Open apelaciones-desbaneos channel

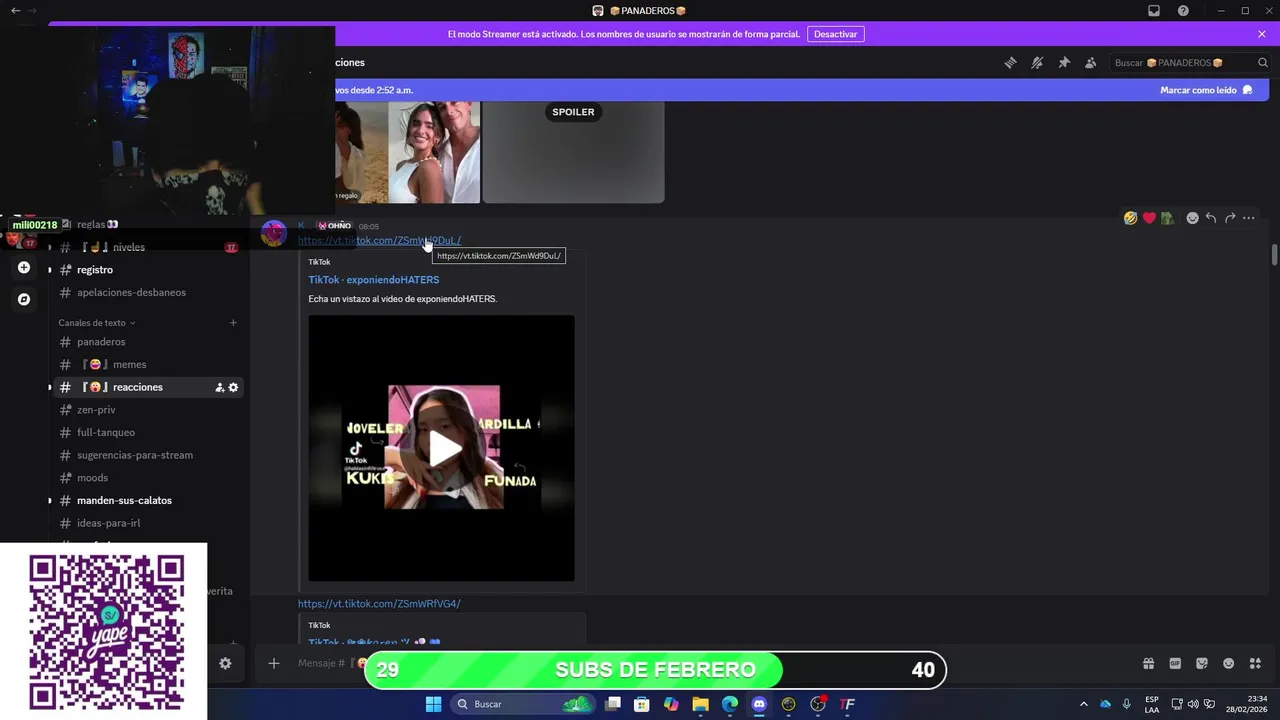[131, 293]
